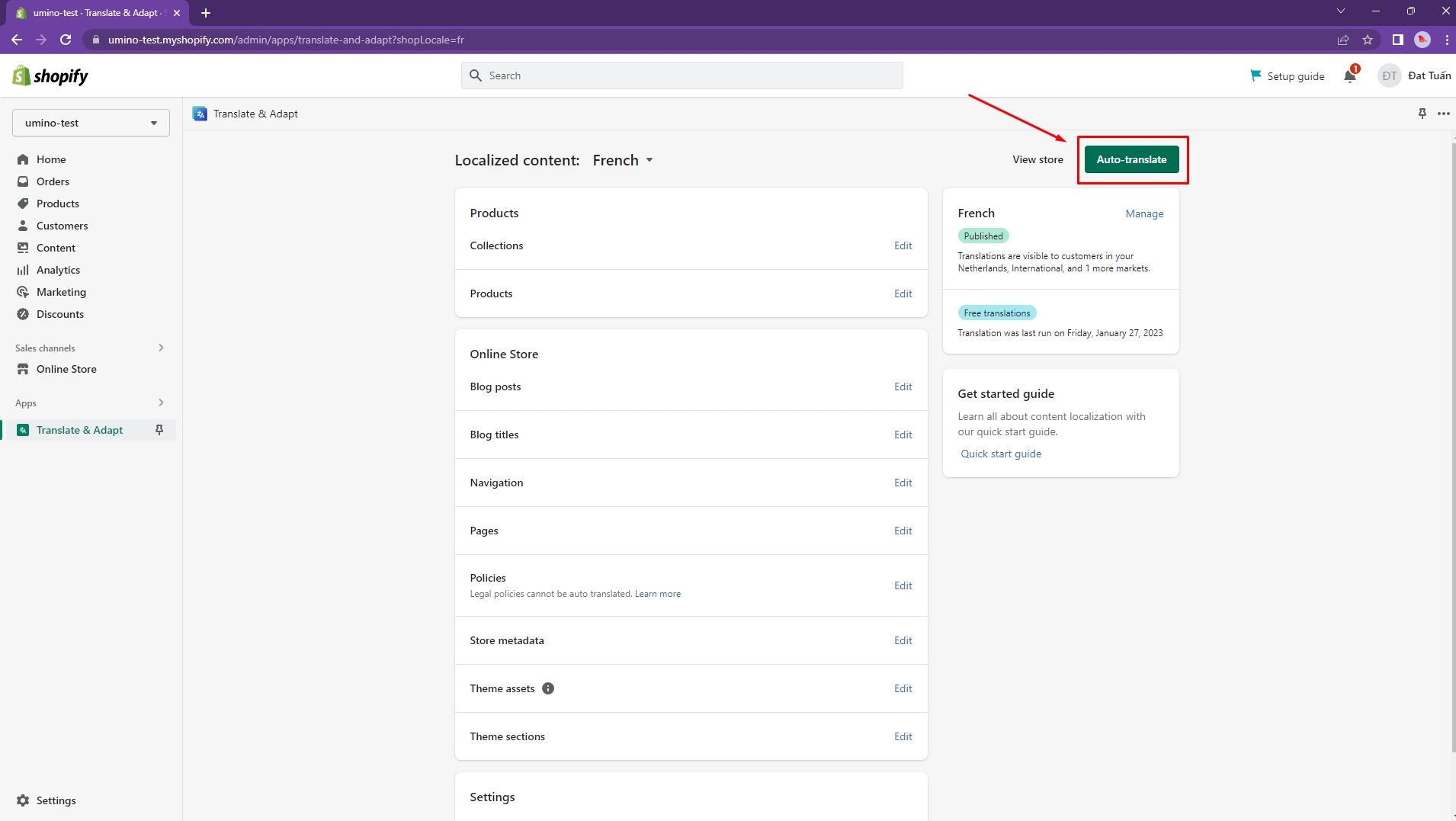Viewport: 1456px width, 821px height.
Task: Click the Theme assets info icon
Action: [x=547, y=688]
